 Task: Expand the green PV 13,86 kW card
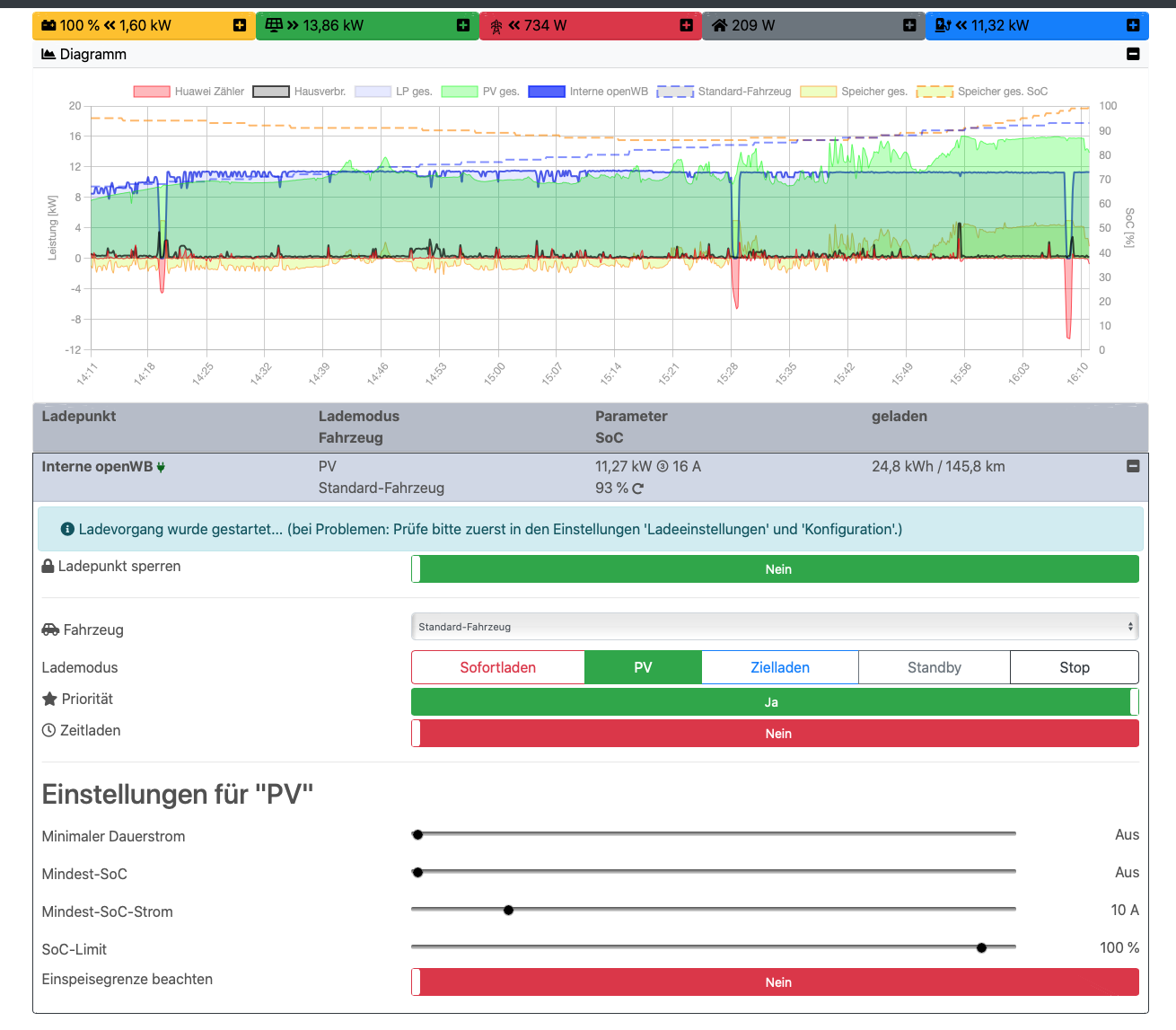coord(462,25)
